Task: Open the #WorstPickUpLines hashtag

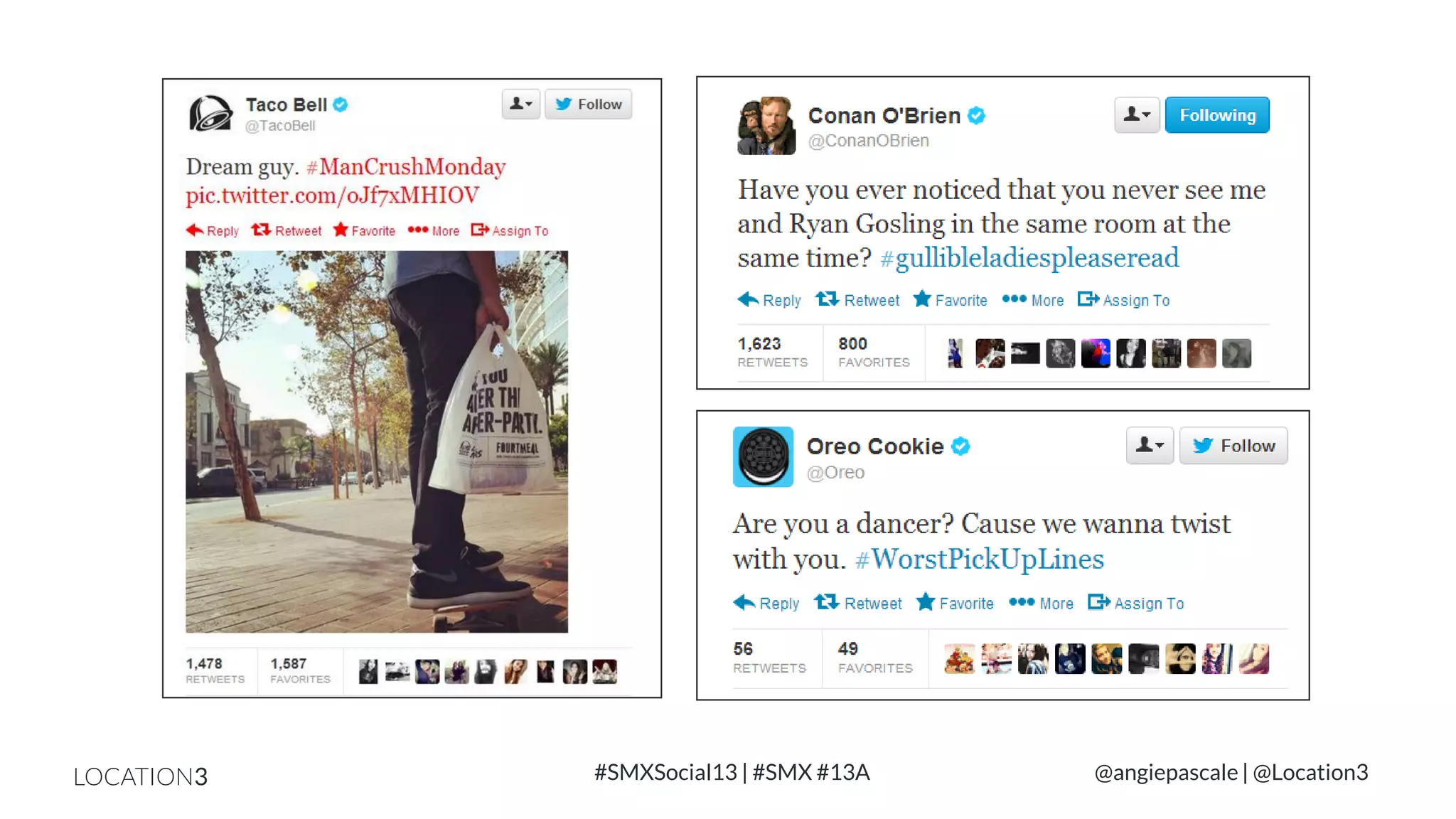Action: 979,560
